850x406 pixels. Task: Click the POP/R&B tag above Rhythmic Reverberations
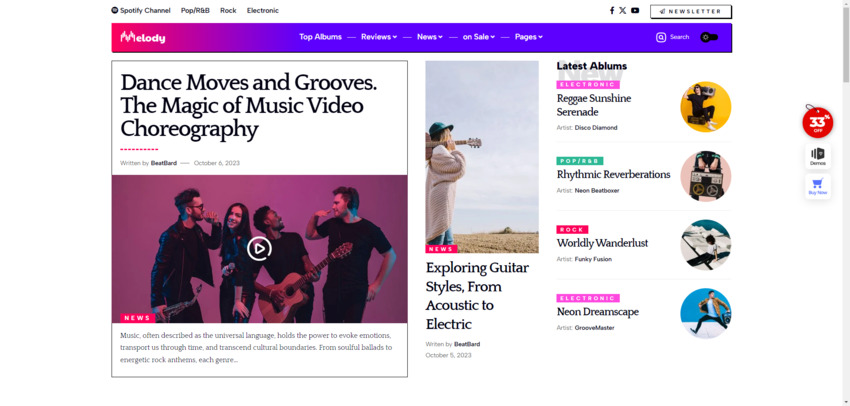[579, 161]
